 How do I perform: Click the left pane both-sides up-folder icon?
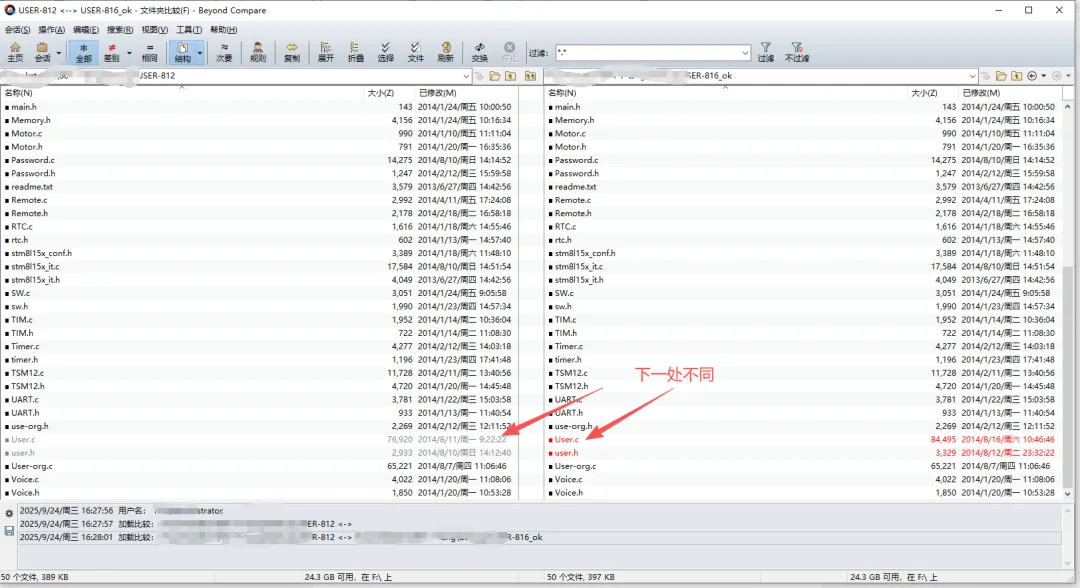[530, 76]
